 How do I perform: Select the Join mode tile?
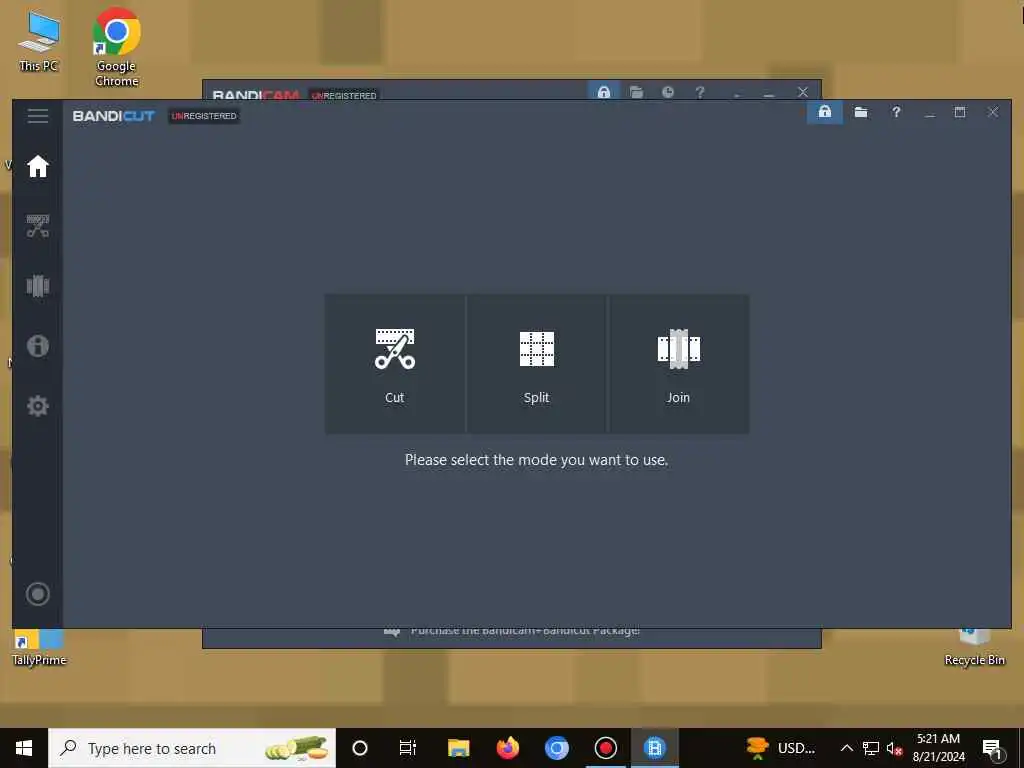(679, 364)
